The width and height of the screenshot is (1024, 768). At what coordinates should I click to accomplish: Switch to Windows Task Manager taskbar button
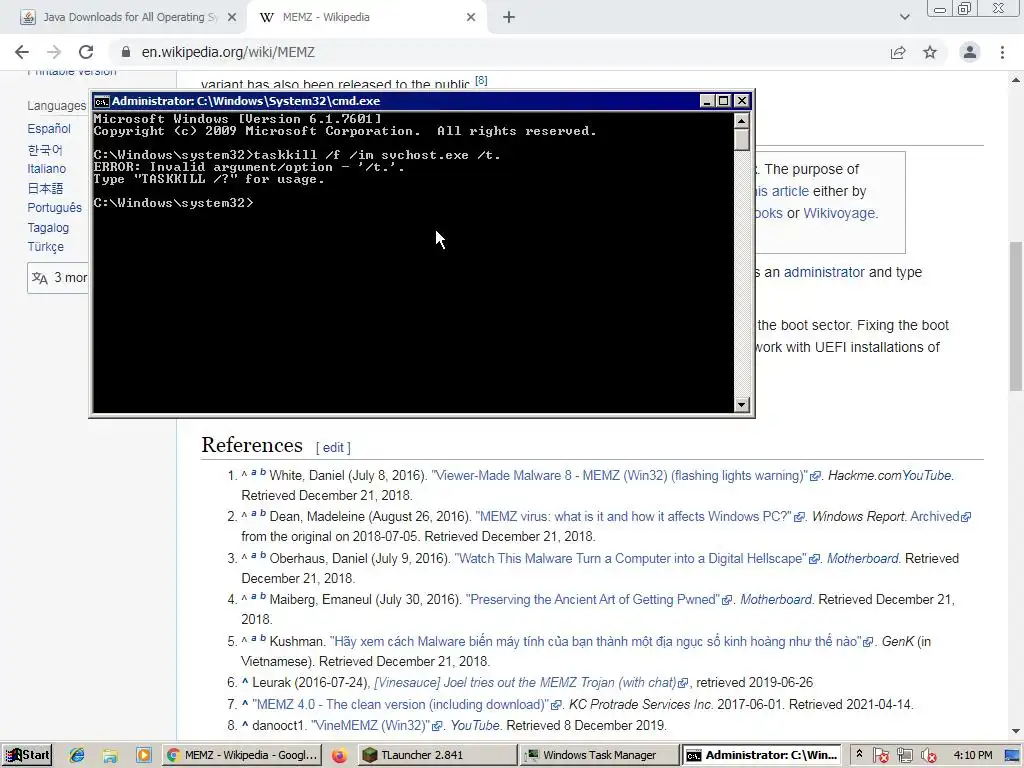pos(599,755)
